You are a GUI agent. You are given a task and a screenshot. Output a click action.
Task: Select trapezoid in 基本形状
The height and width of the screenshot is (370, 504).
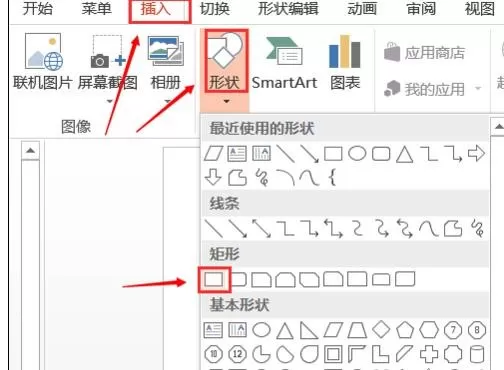[357, 331]
